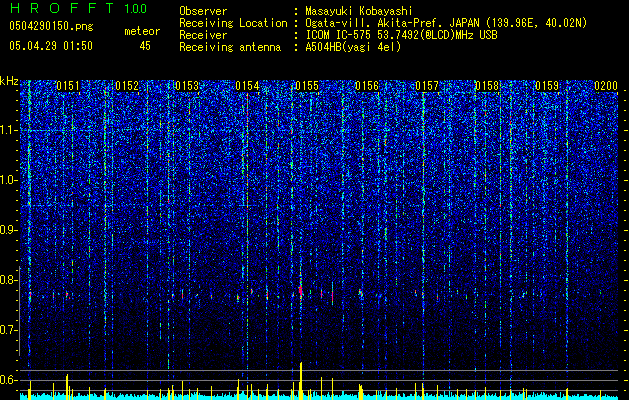Click the receiver text ICOM IC-575
The image size is (629, 400).
(x=339, y=35)
